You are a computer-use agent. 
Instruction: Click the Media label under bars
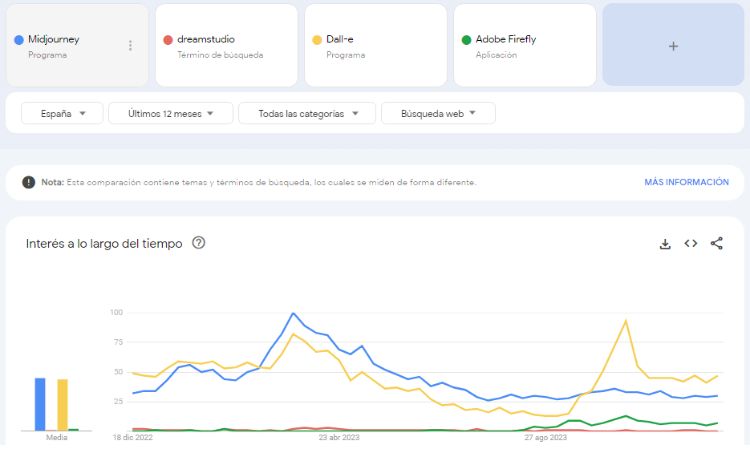(x=56, y=437)
